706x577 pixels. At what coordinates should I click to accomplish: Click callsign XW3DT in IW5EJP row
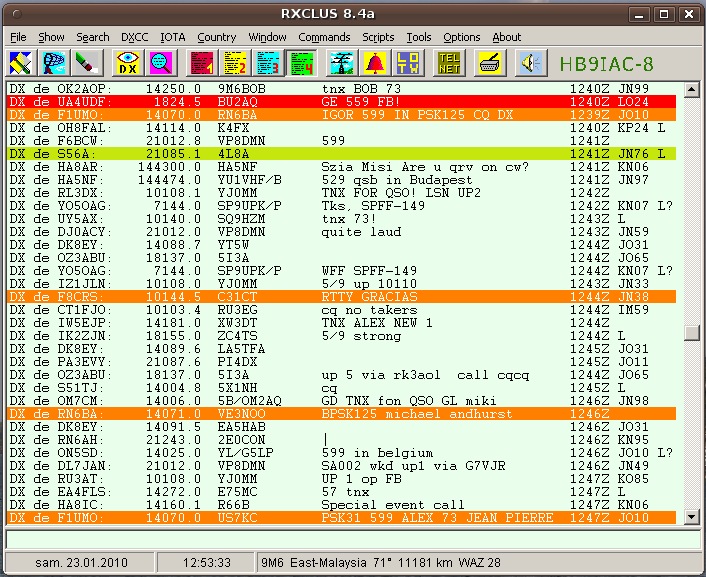point(237,323)
